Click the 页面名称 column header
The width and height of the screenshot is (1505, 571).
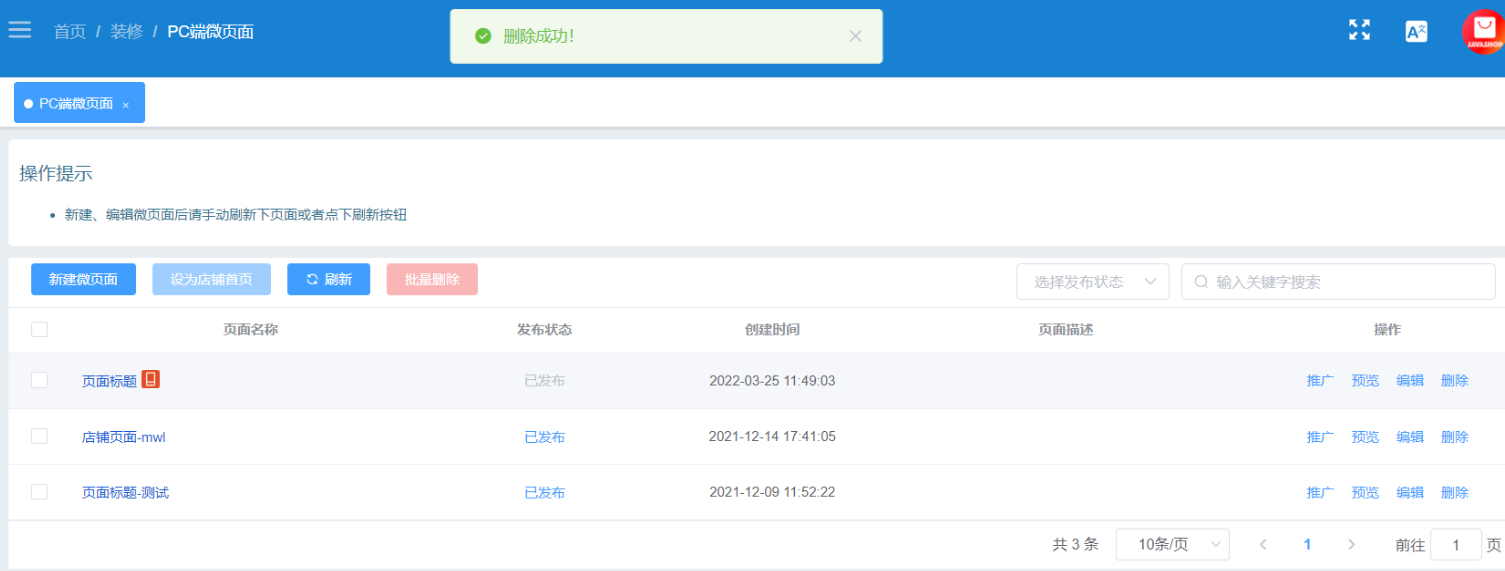tap(251, 330)
